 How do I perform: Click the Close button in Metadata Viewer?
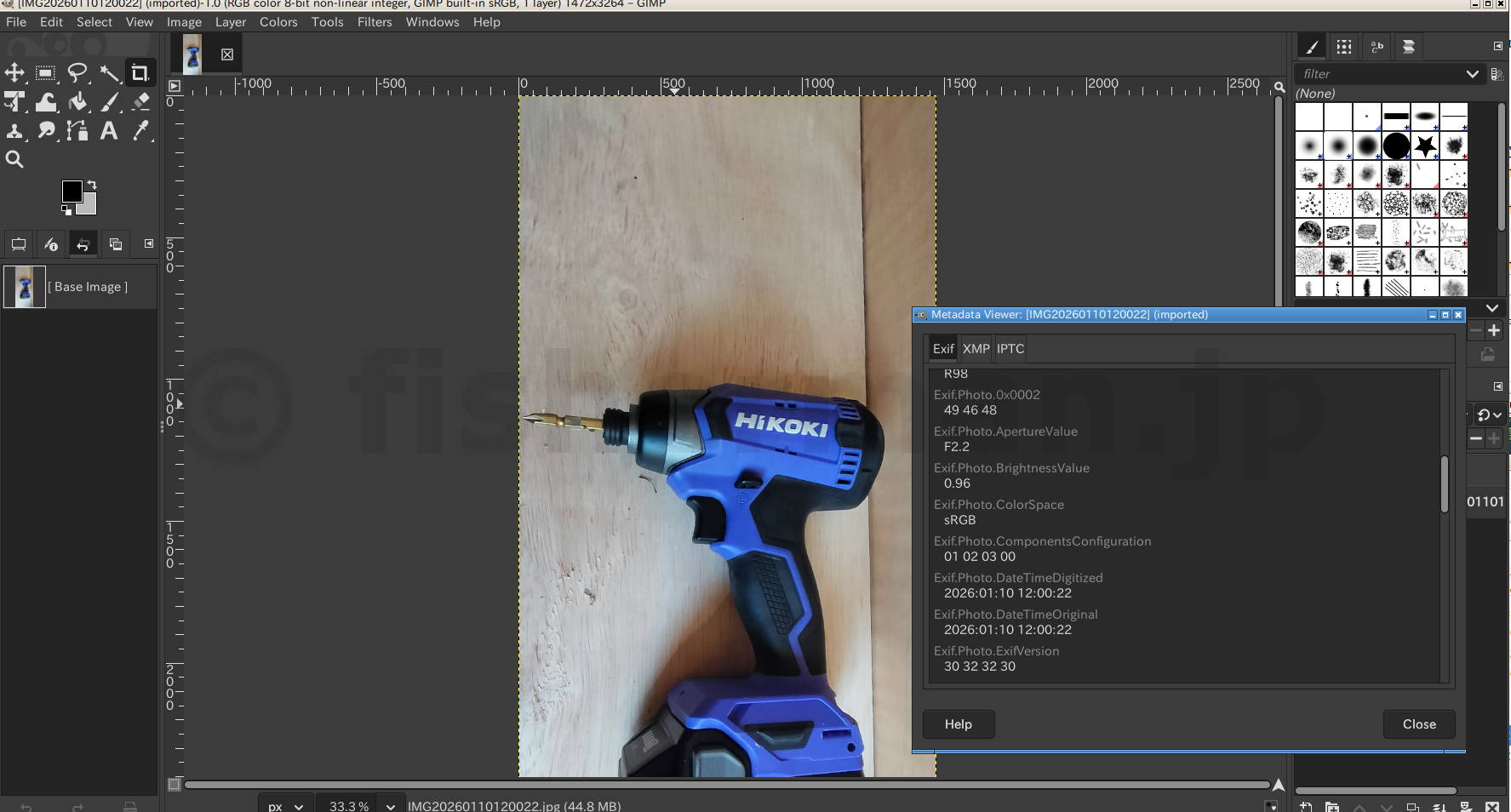coord(1418,724)
